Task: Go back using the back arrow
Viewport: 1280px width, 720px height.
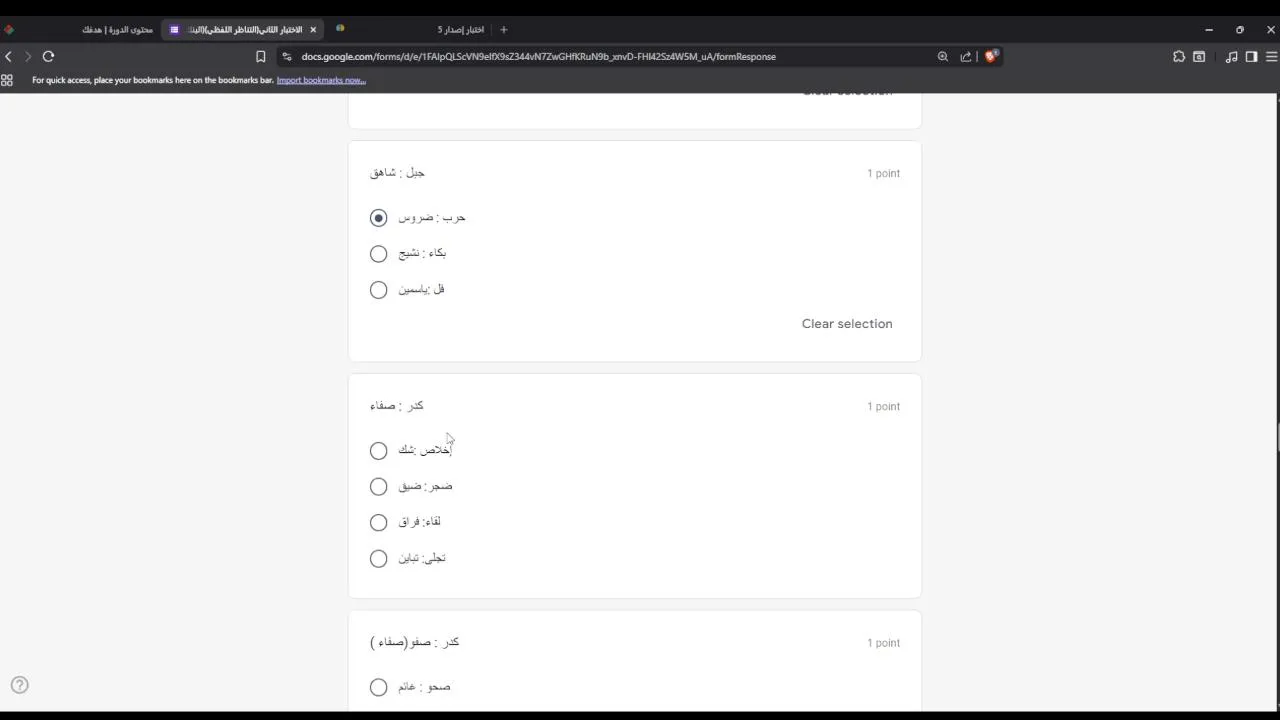Action: click(9, 57)
